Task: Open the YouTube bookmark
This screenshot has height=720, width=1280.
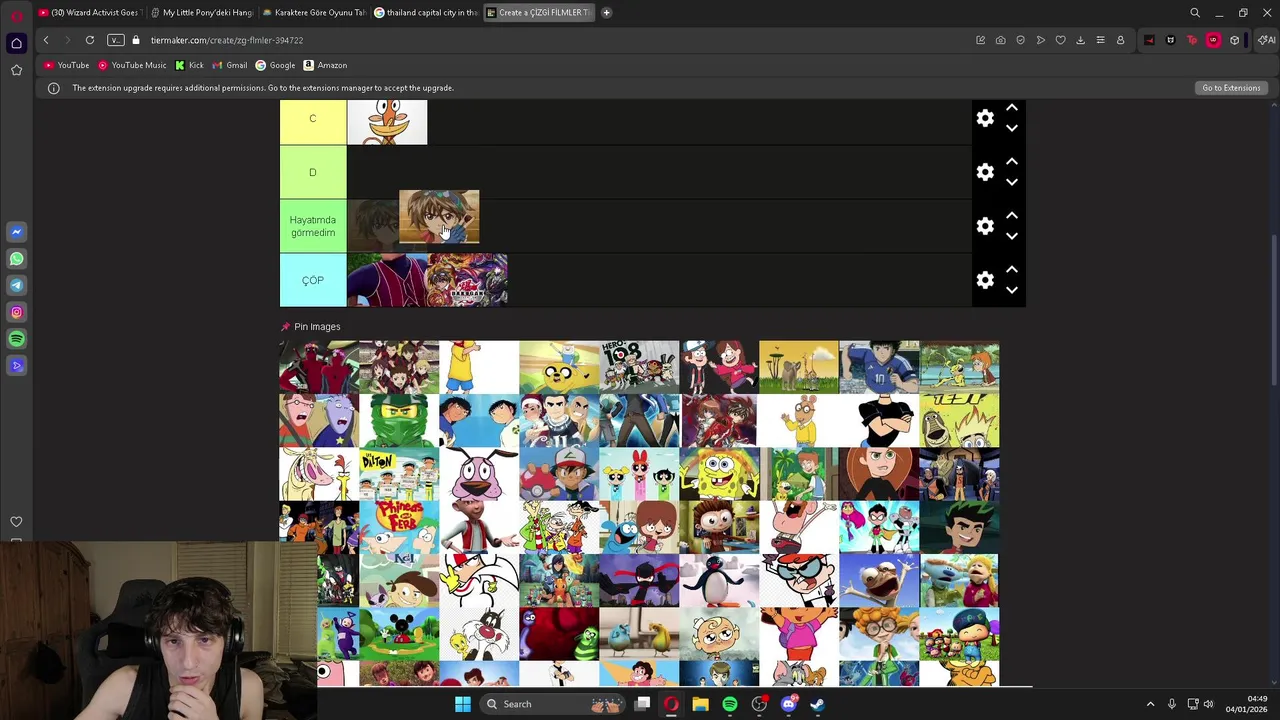Action: click(x=67, y=65)
